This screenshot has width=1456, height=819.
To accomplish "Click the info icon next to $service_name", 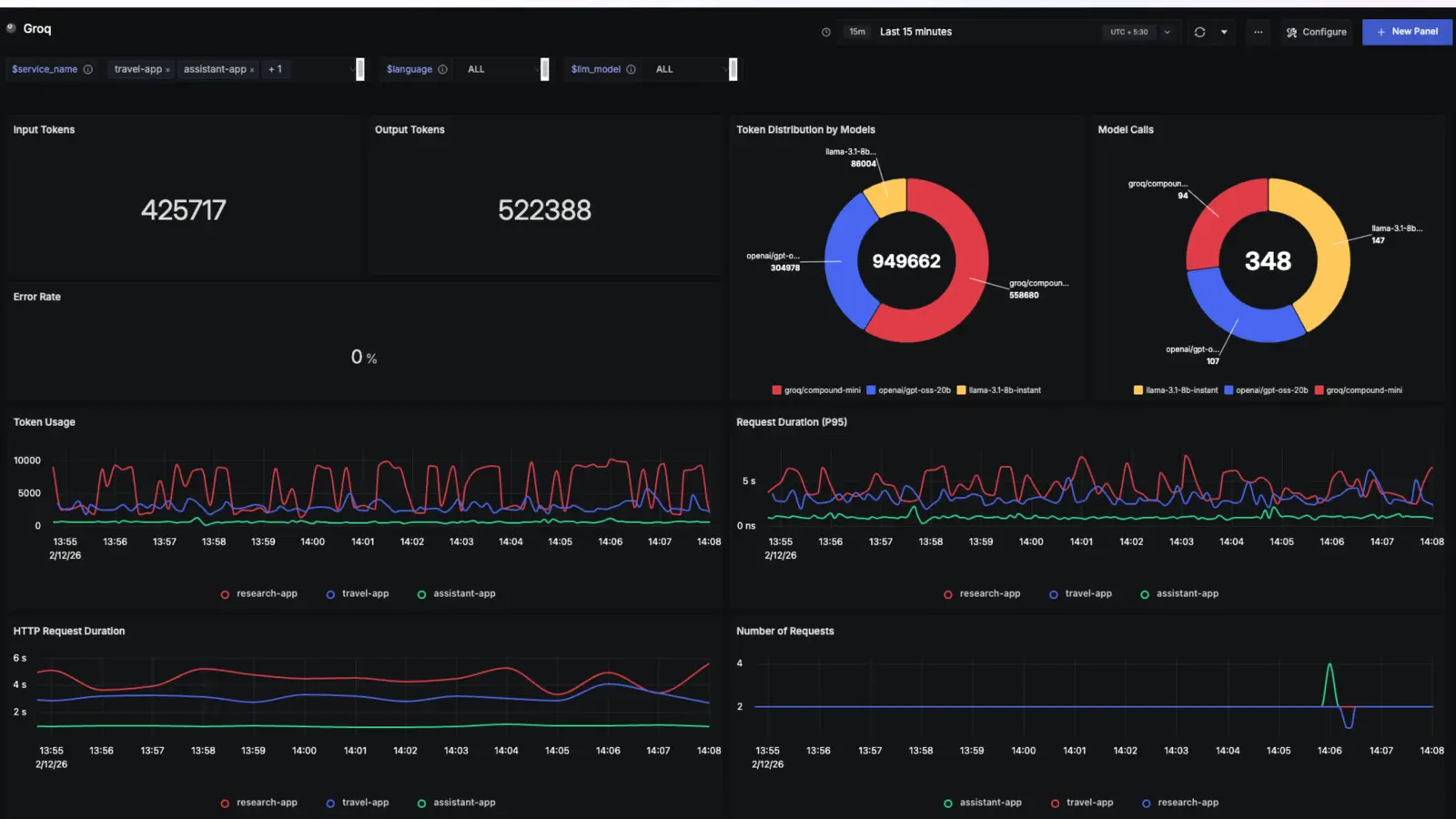I will (x=88, y=69).
